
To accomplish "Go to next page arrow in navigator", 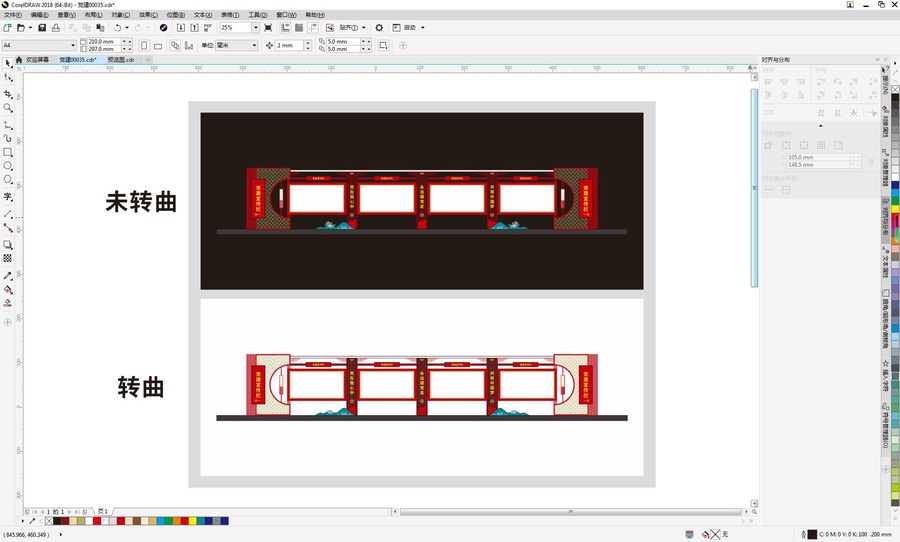I will [x=70, y=512].
